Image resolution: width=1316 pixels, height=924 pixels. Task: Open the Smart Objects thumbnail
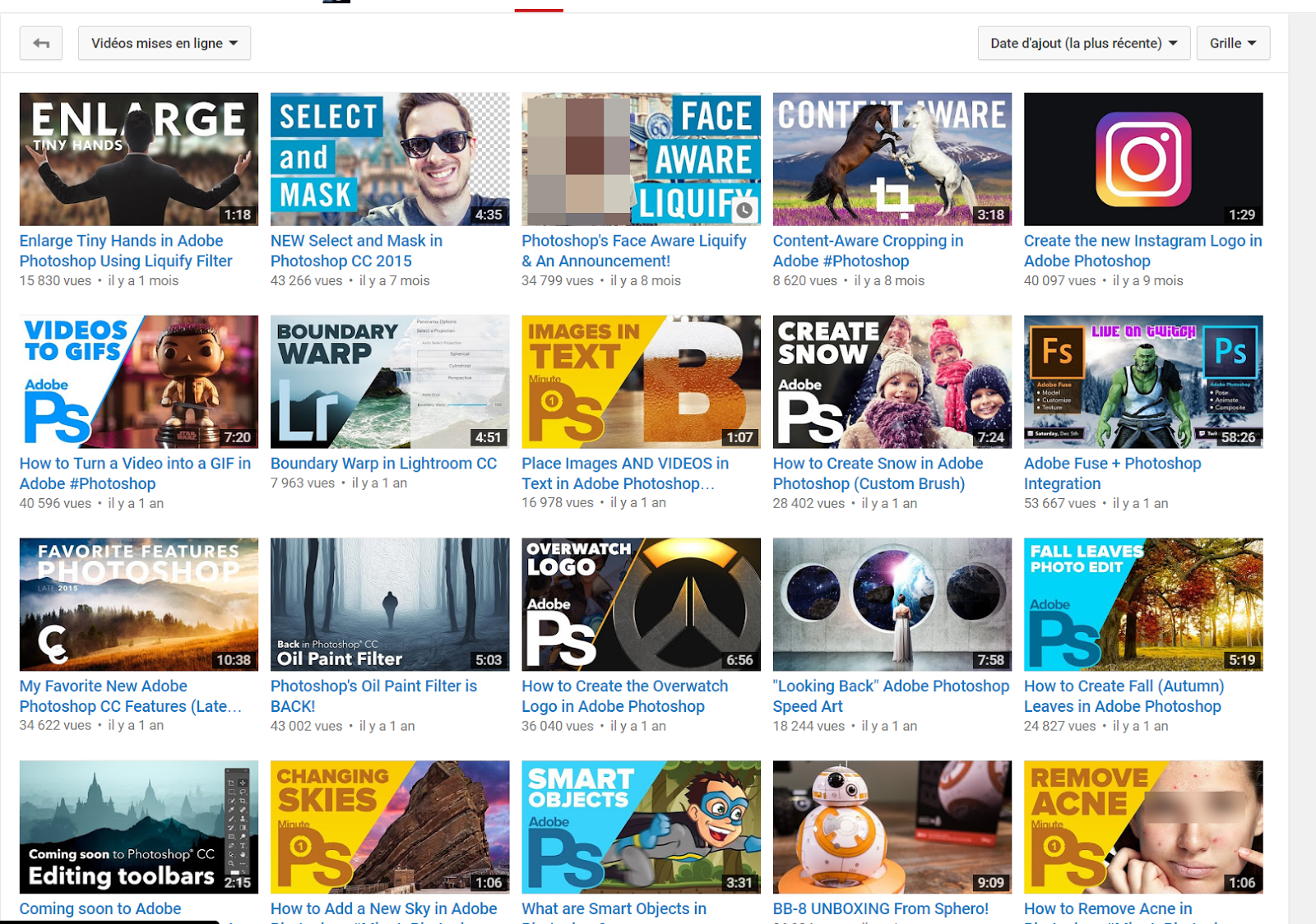point(641,827)
